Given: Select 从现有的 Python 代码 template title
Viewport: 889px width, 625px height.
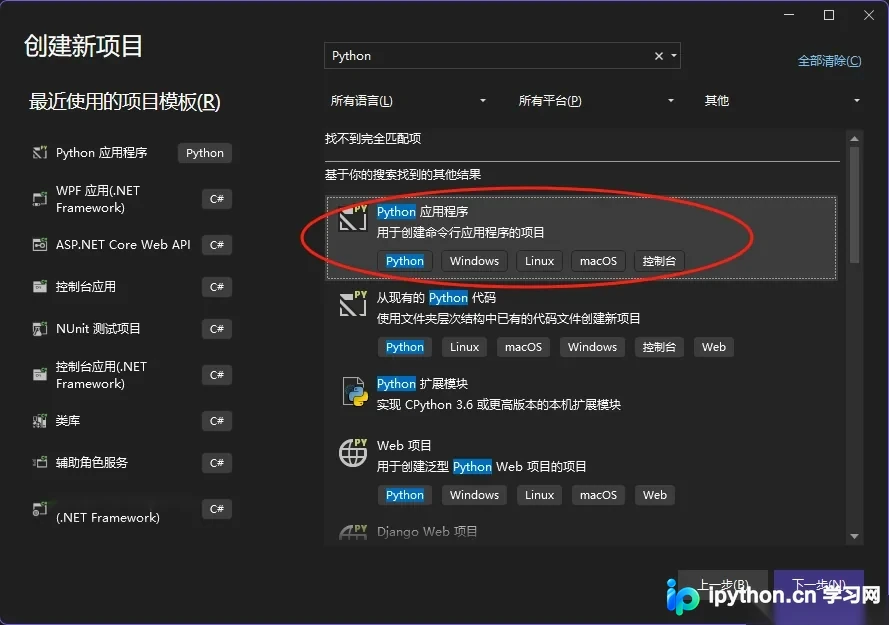Looking at the screenshot, I should coord(436,298).
